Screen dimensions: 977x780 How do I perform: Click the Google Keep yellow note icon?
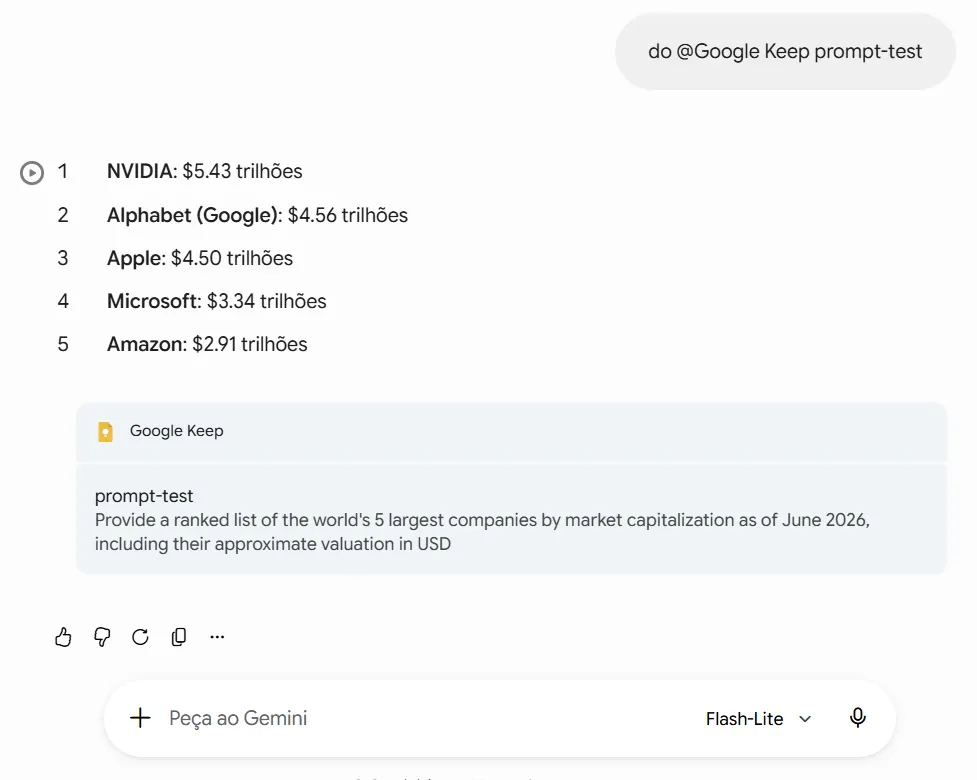[105, 431]
